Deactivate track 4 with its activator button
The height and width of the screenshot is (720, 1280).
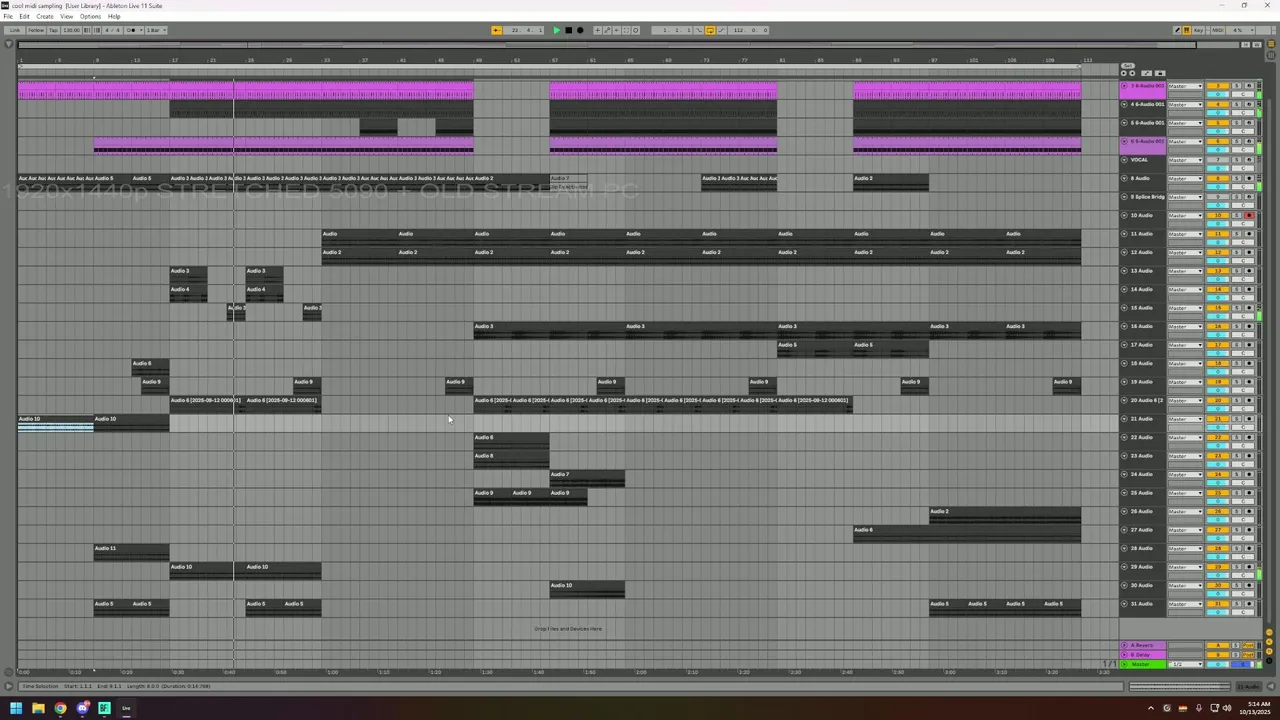(x=1218, y=104)
